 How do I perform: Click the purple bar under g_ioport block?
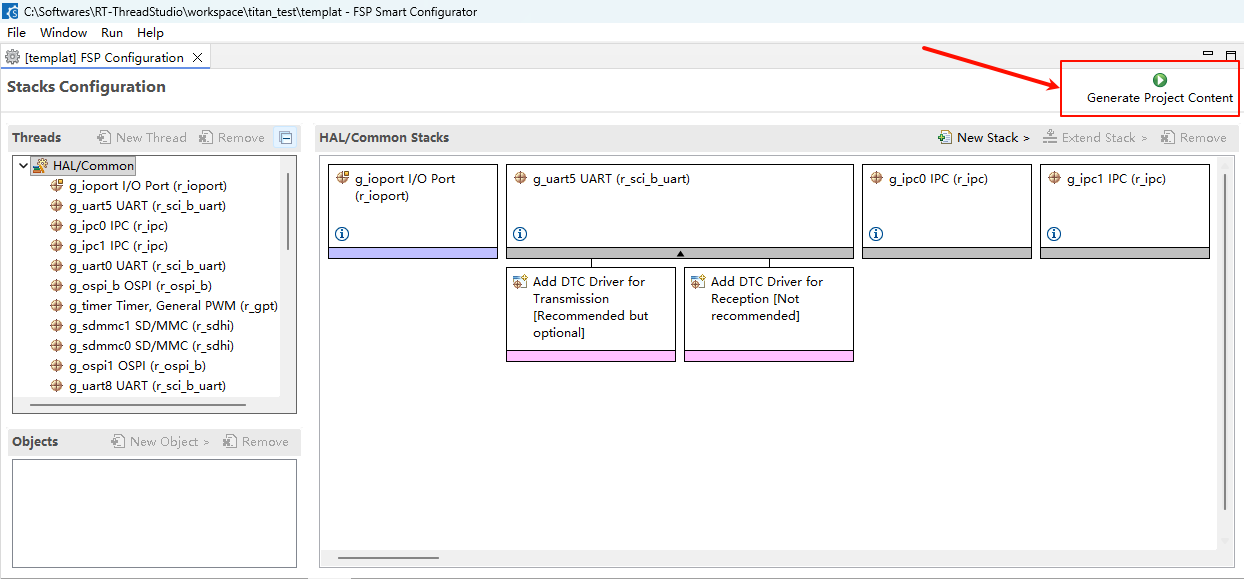tap(413, 253)
